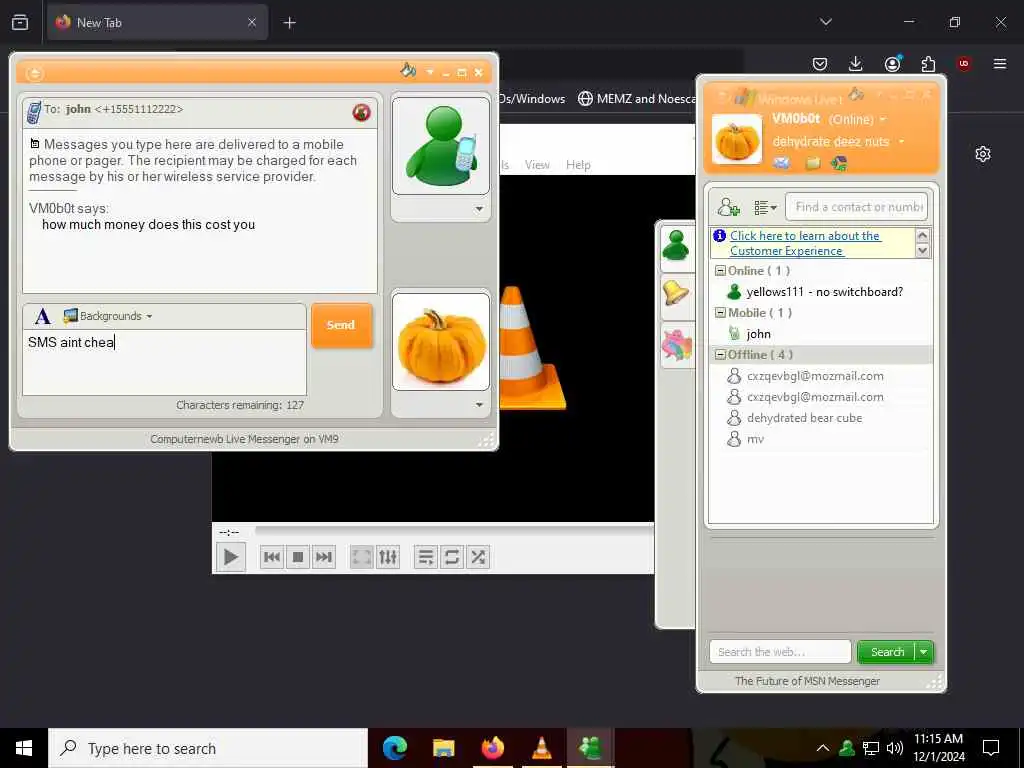
Task: Focus the SMS message input box
Action: [x=164, y=362]
